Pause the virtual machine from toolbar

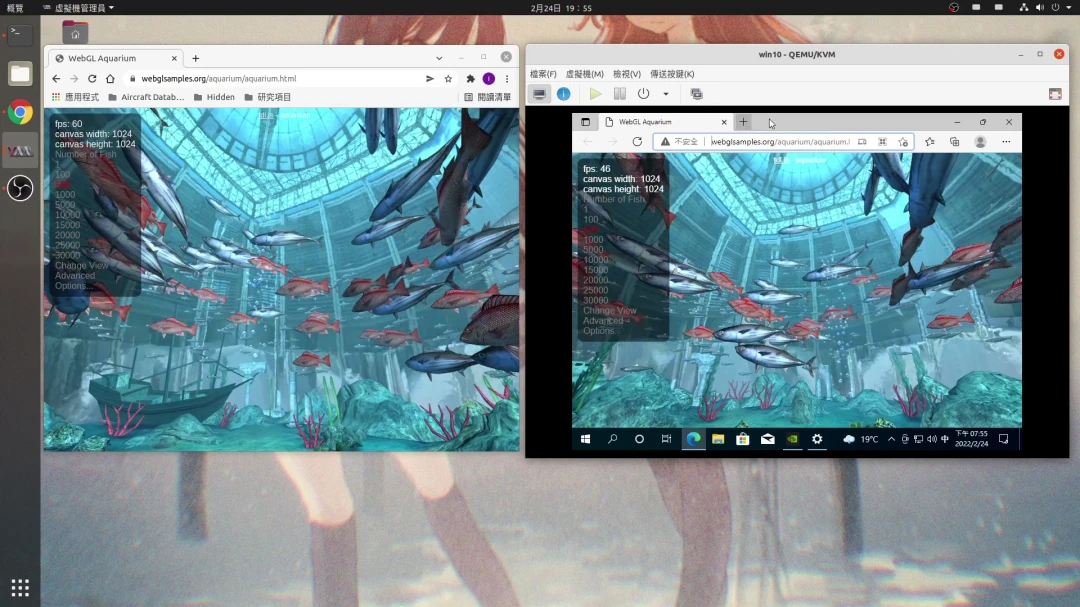(619, 94)
